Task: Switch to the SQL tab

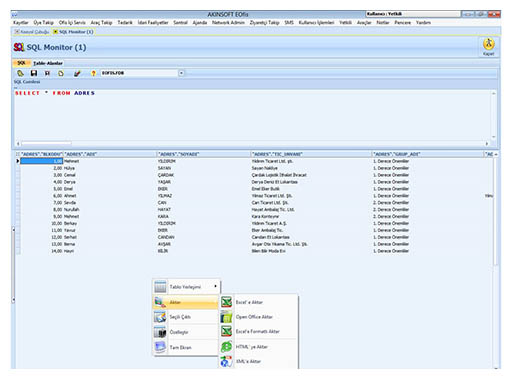Action: click(x=21, y=63)
